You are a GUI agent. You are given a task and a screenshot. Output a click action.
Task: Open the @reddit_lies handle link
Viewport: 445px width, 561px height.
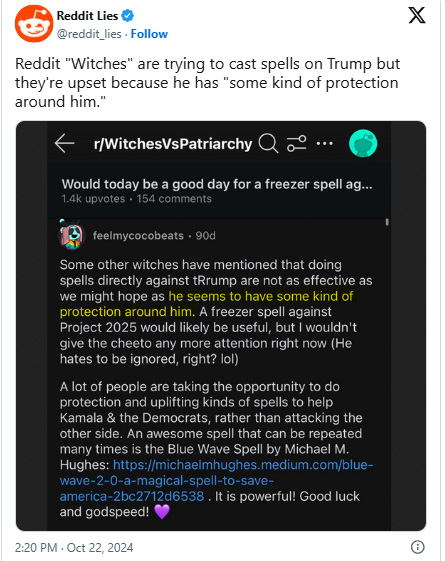(89, 34)
